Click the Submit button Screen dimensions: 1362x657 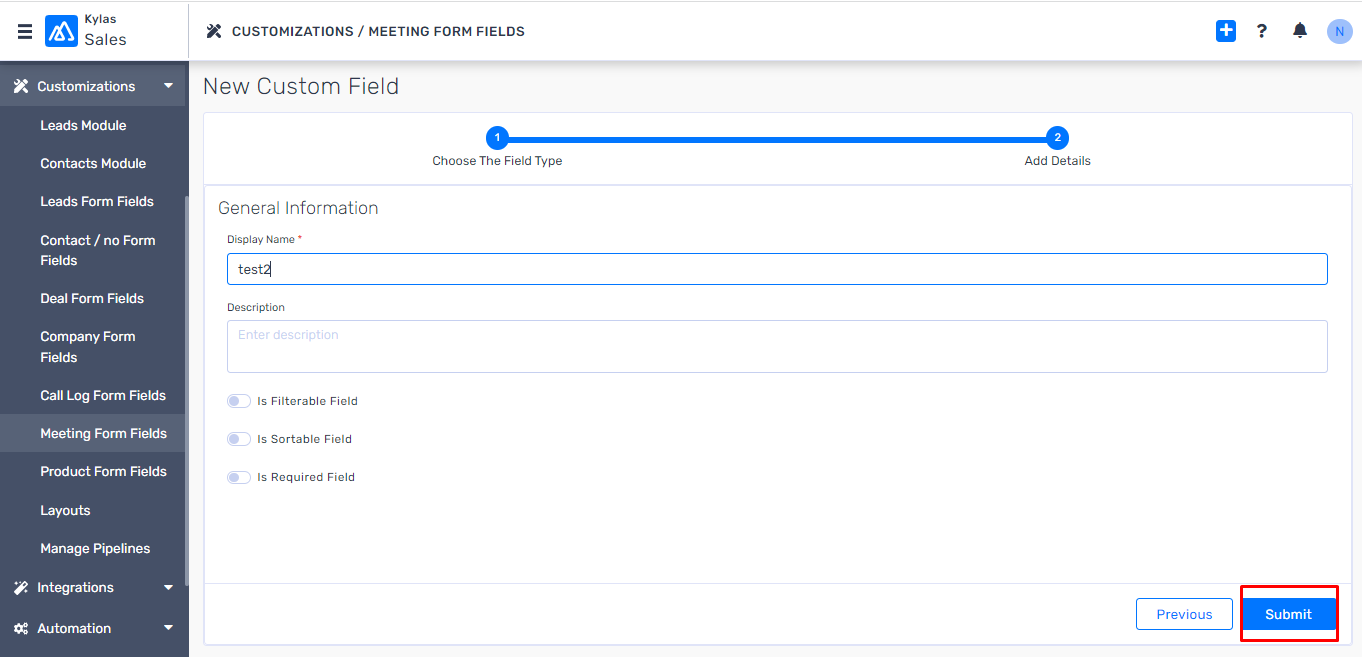pyautogui.click(x=1288, y=614)
